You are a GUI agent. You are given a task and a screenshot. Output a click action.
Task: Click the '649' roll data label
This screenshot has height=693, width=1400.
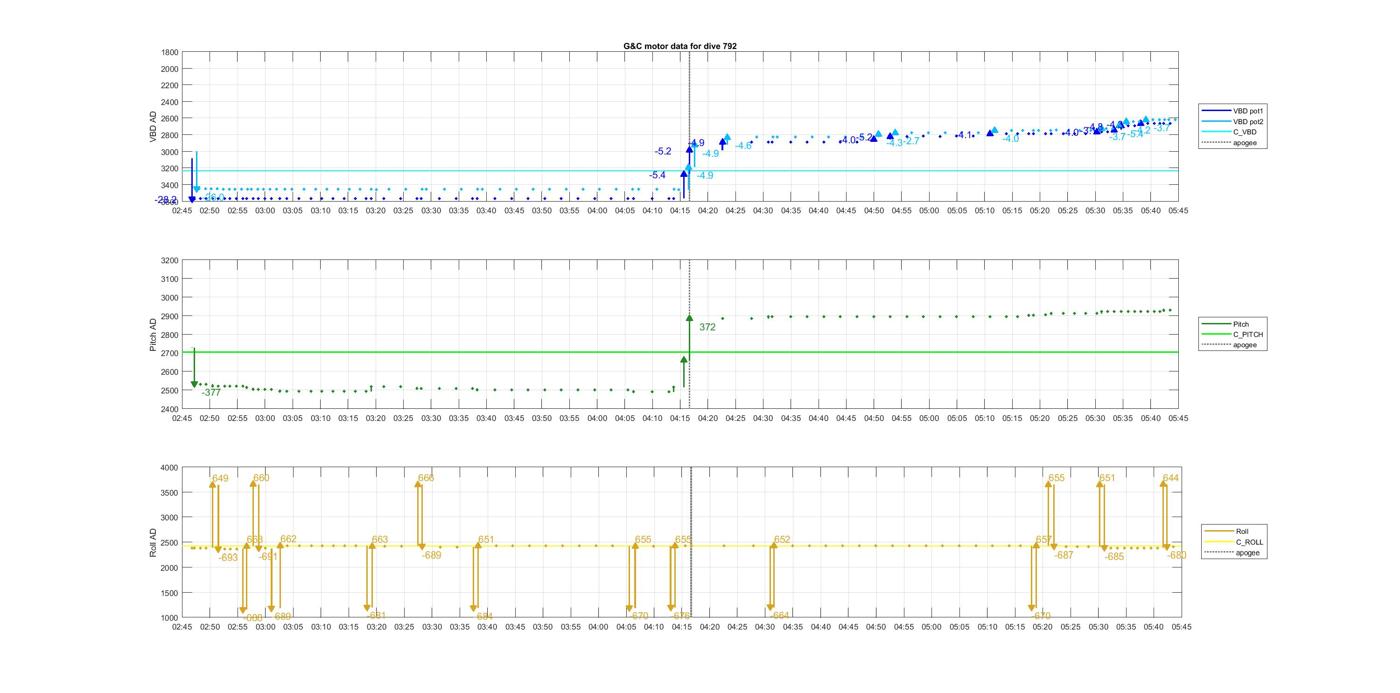point(220,479)
